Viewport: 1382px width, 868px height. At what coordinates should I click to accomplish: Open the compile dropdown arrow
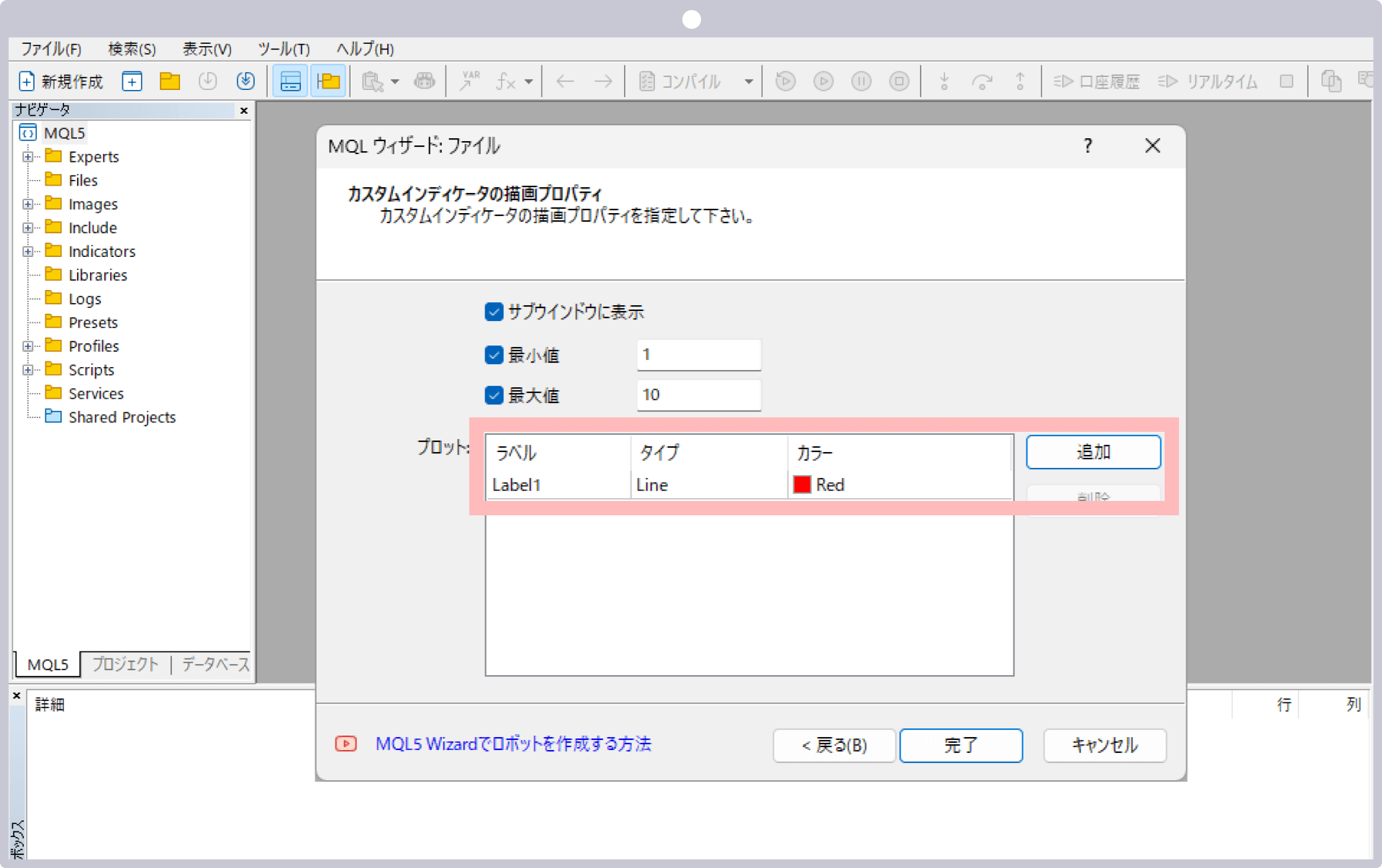(749, 81)
